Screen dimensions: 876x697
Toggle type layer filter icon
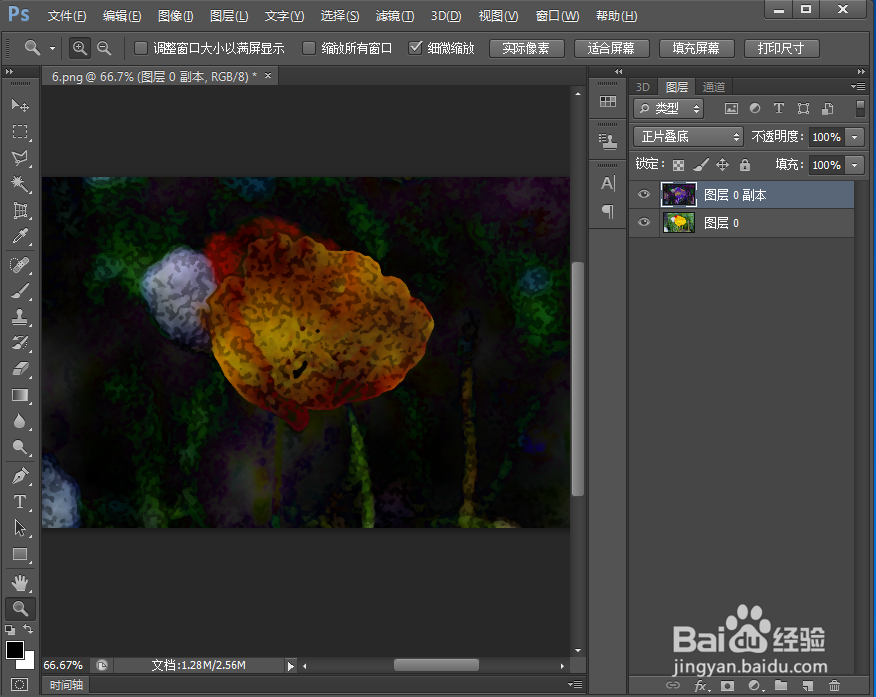779,108
